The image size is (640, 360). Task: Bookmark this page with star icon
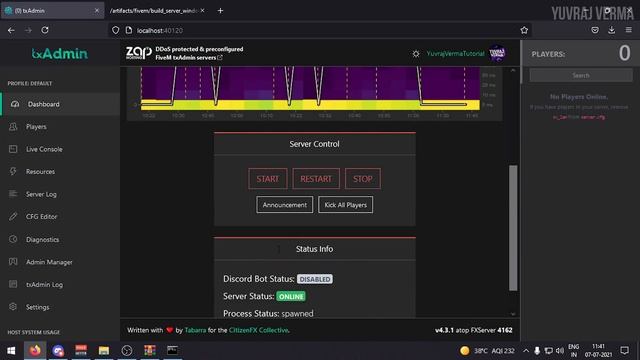pyautogui.click(x=524, y=30)
